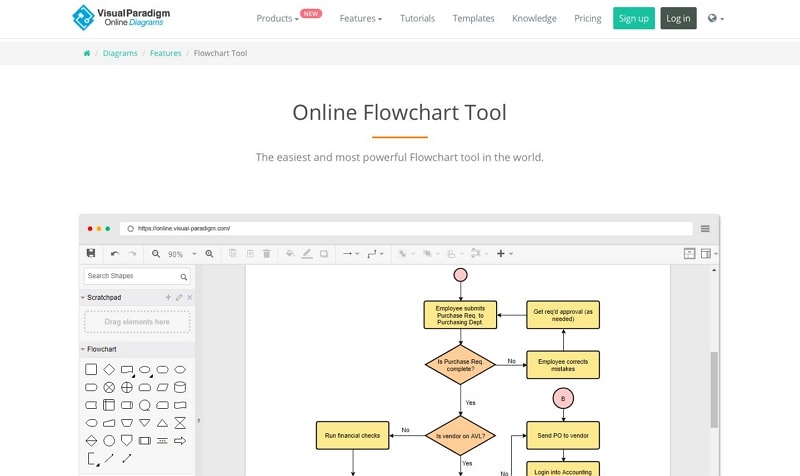The image size is (800, 476).
Task: Click the Log in button
Action: click(678, 18)
